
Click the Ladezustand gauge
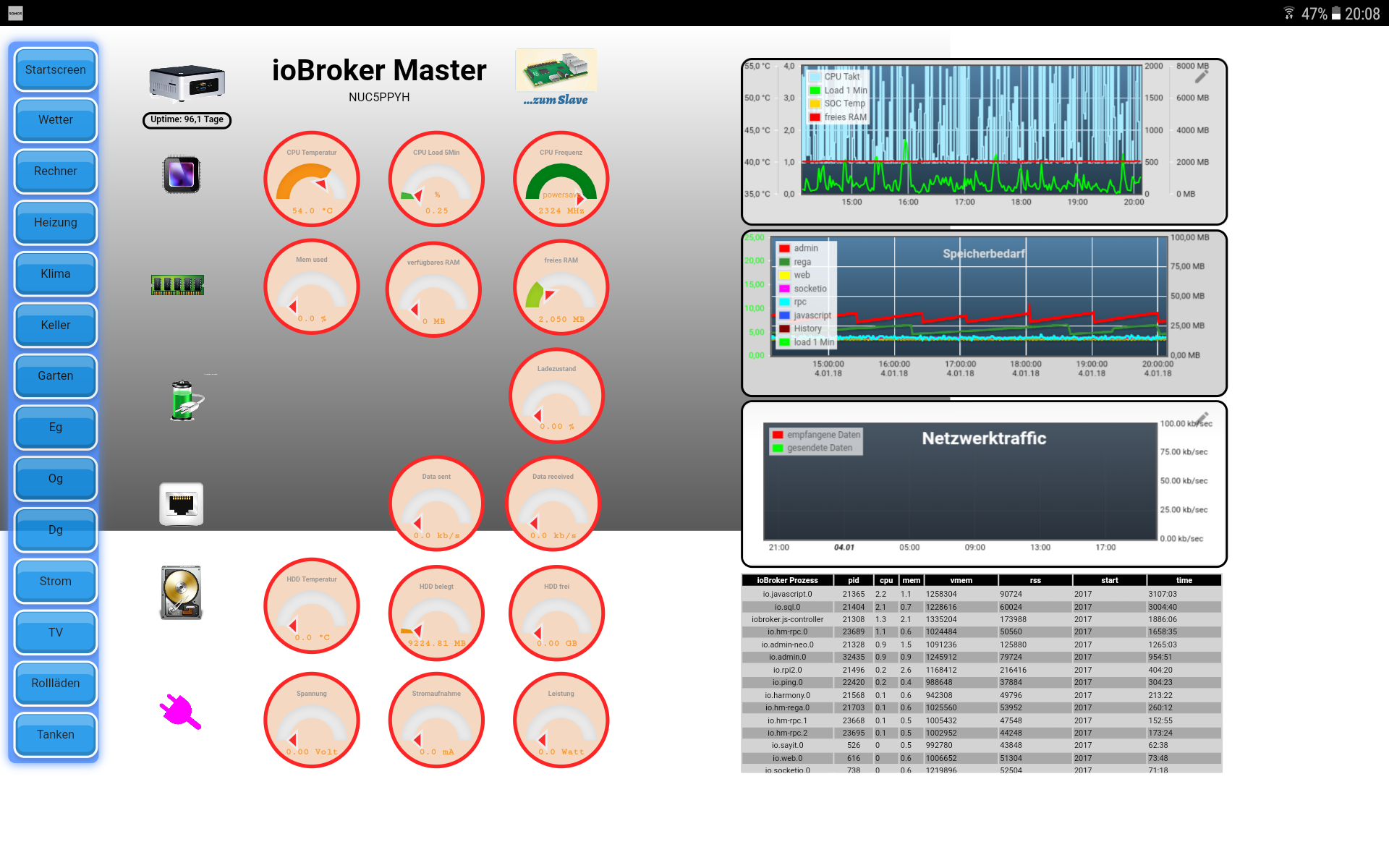pyautogui.click(x=557, y=396)
